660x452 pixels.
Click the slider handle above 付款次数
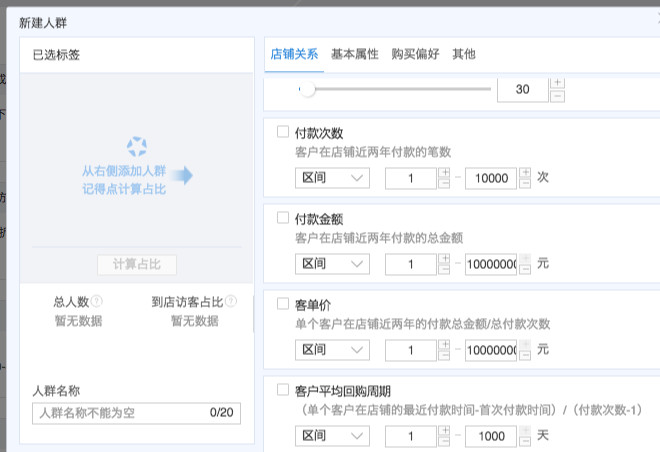(307, 90)
